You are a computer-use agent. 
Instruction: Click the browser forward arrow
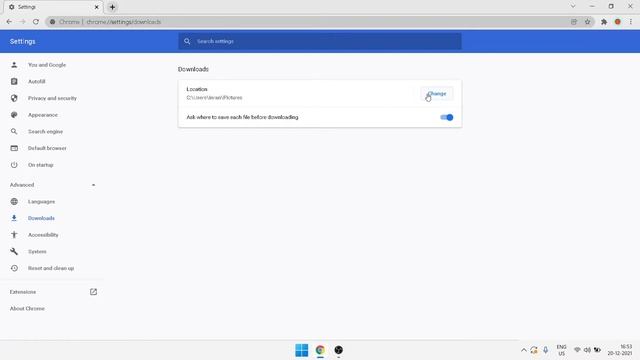(x=22, y=22)
